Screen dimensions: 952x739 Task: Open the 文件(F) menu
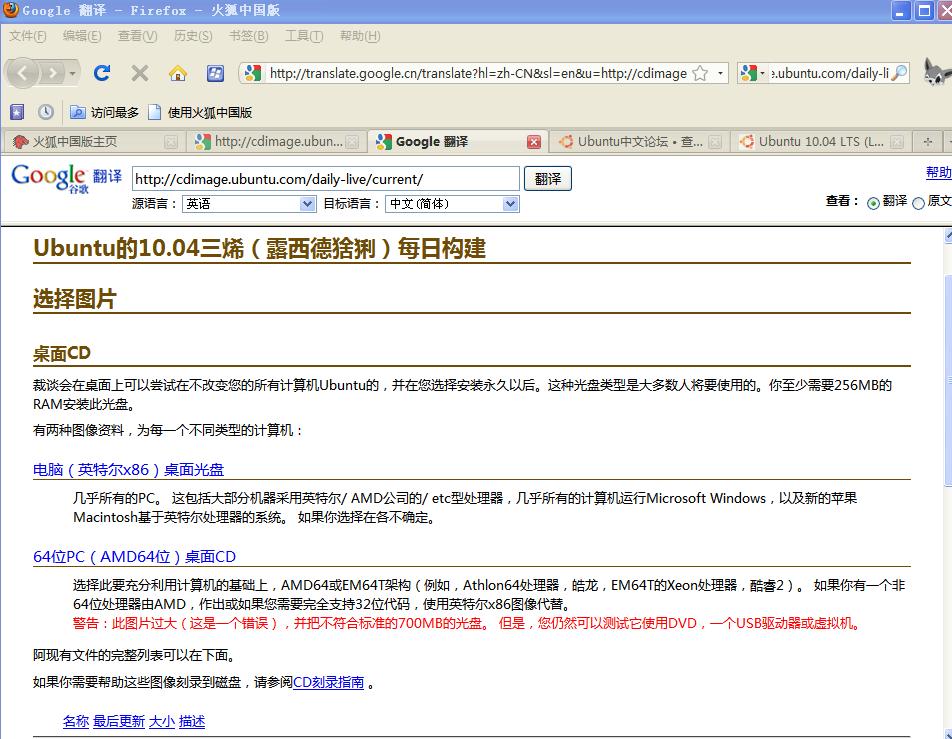27,36
